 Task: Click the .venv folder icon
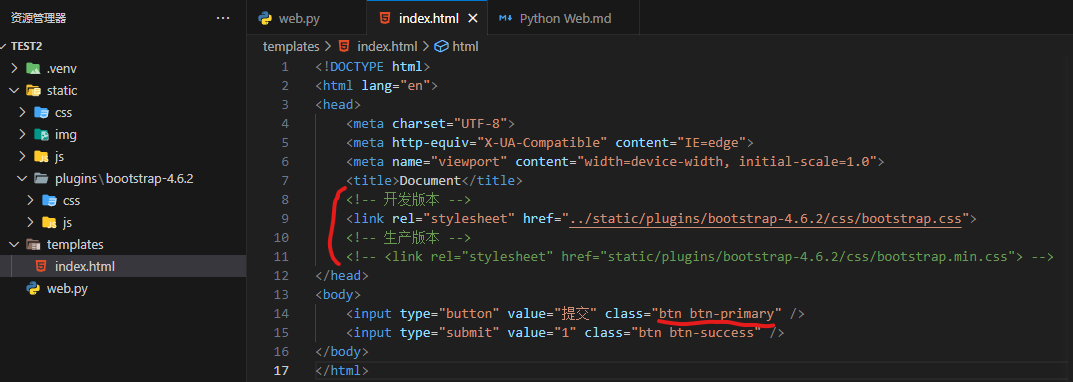tap(33, 68)
